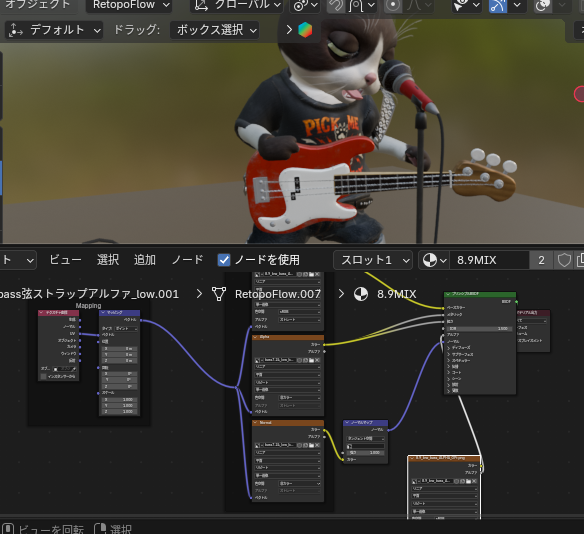Open the pivot point dropdown
584x534 pixels.
tap(305, 5)
